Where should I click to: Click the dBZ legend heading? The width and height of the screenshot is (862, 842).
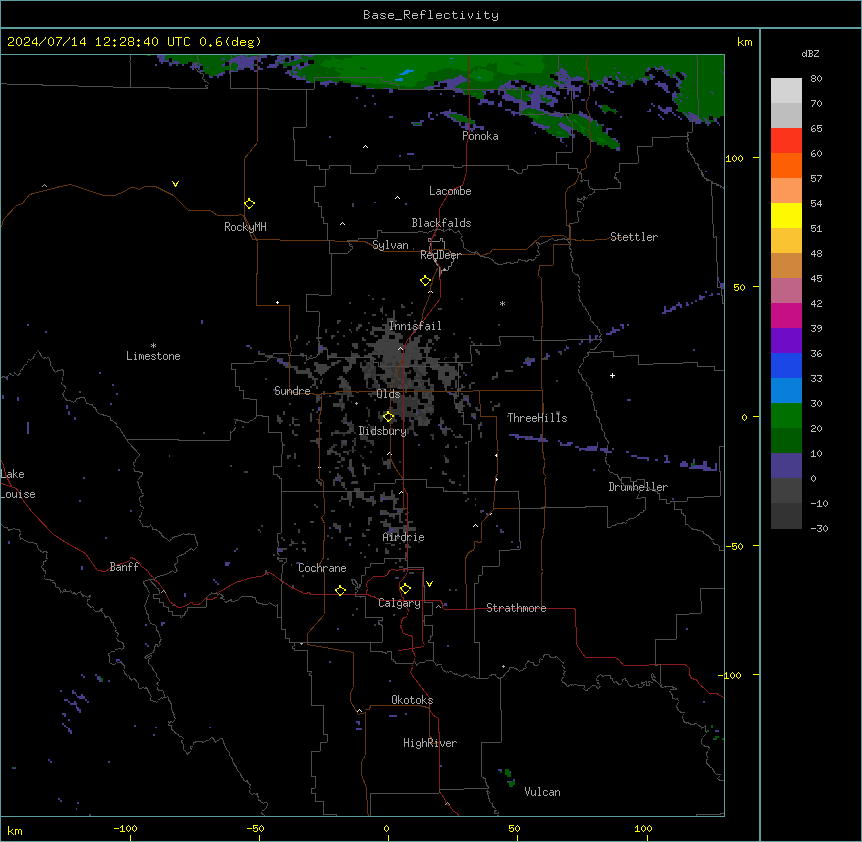pyautogui.click(x=810, y=53)
